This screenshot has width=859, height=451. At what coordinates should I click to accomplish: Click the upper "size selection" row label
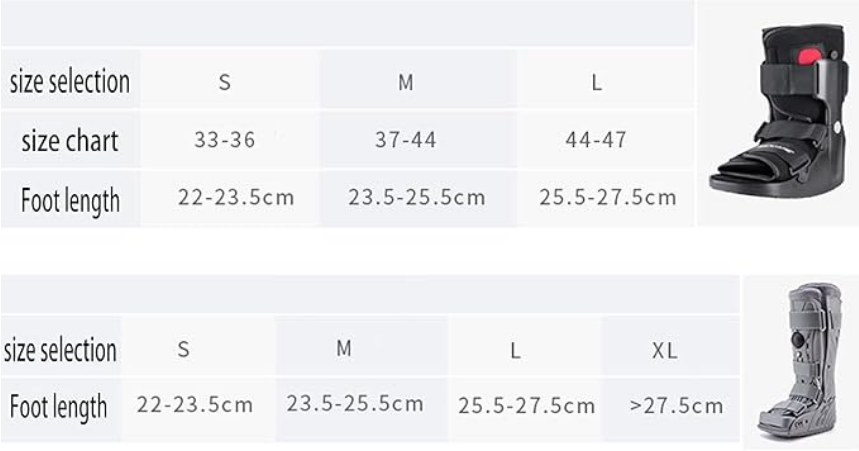pos(70,82)
